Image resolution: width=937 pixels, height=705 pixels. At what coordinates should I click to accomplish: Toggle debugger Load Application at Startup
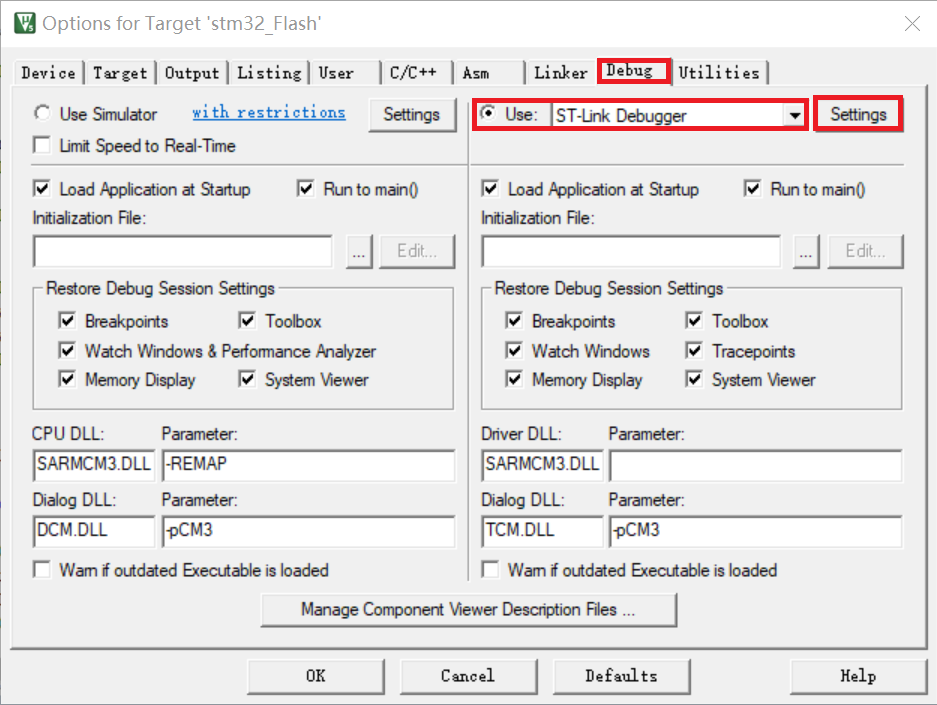click(x=490, y=189)
